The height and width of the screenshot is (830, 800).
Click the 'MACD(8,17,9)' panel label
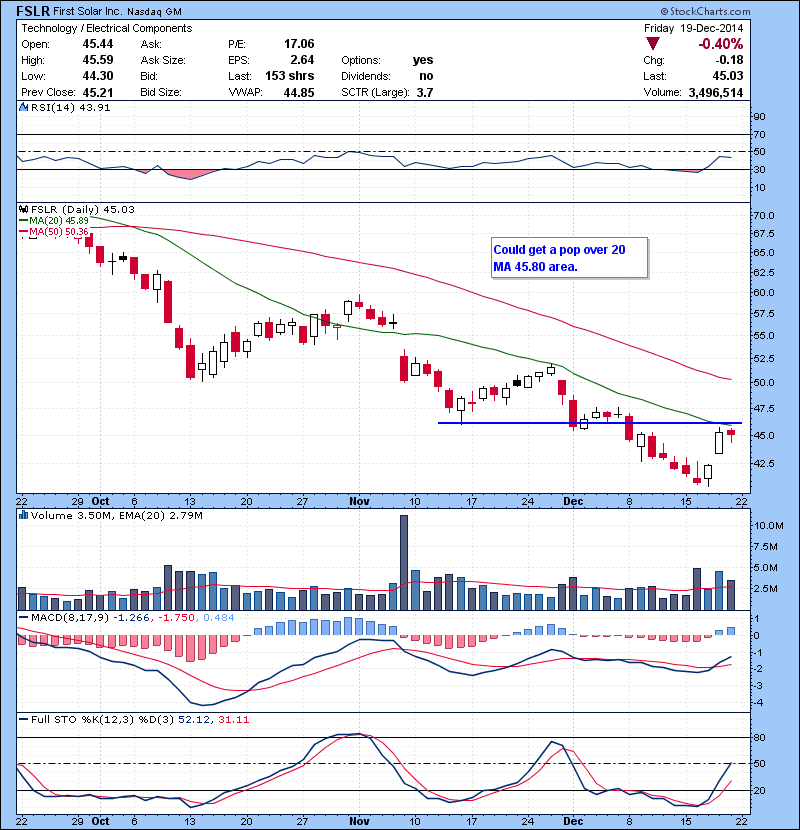[x=71, y=617]
